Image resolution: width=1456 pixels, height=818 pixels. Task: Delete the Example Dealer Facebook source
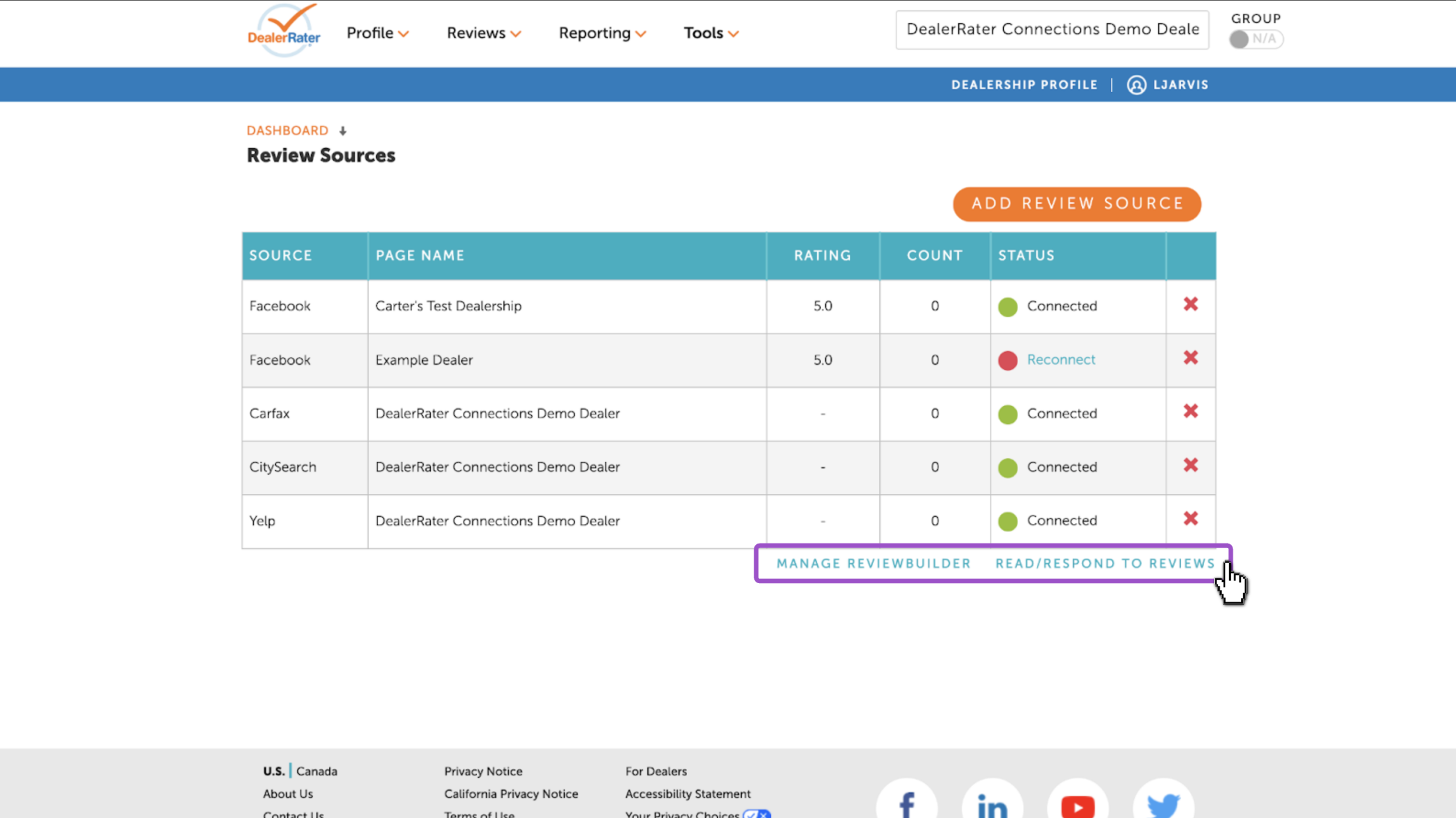[x=1191, y=358]
